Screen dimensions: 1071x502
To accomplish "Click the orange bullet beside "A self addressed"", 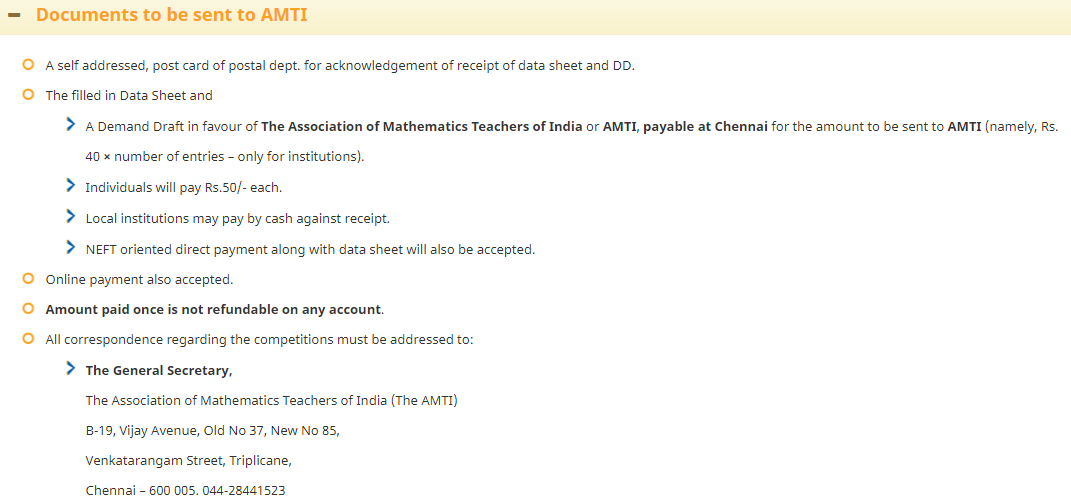I will pyautogui.click(x=28, y=65).
